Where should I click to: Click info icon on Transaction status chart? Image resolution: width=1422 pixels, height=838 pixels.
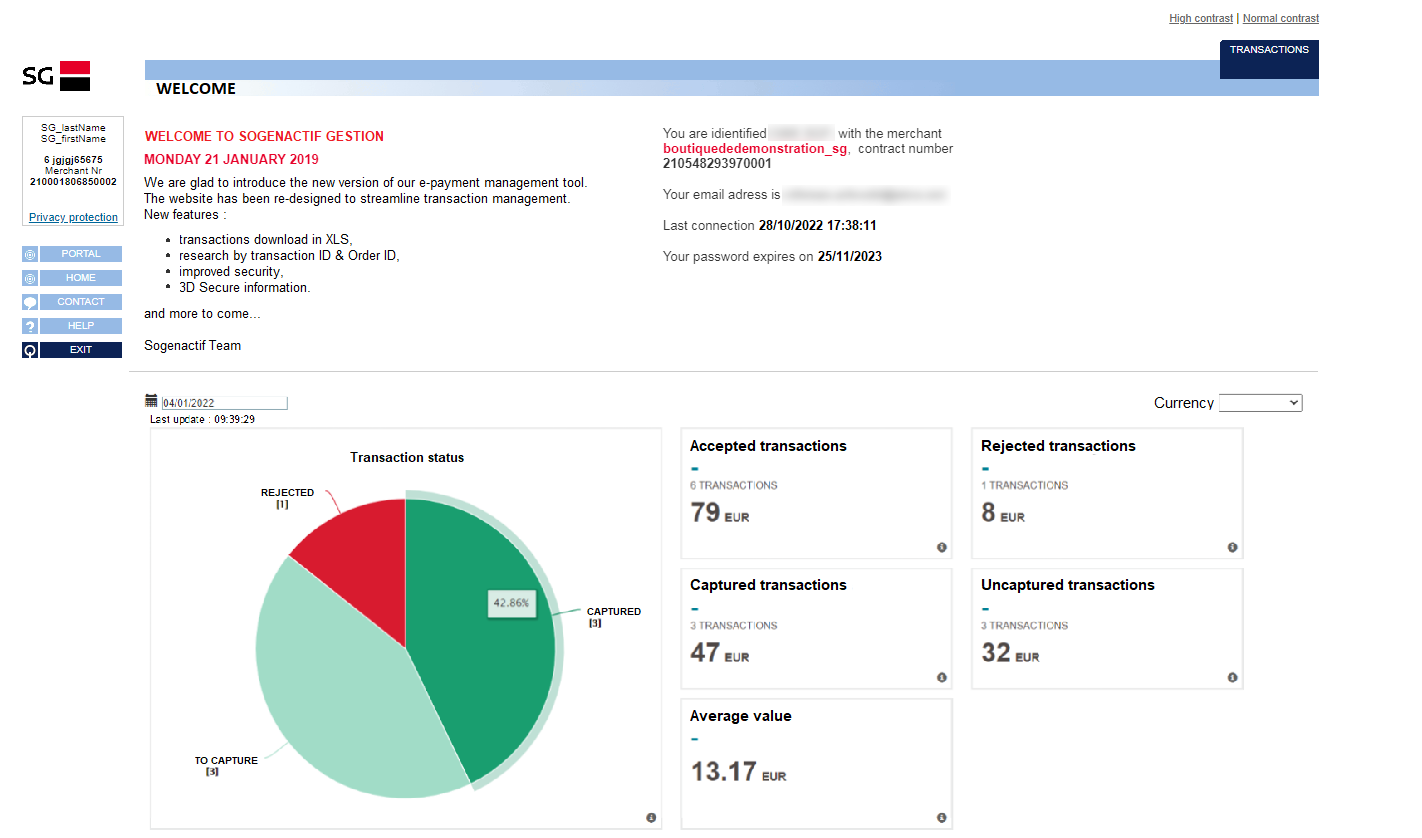pos(651,818)
